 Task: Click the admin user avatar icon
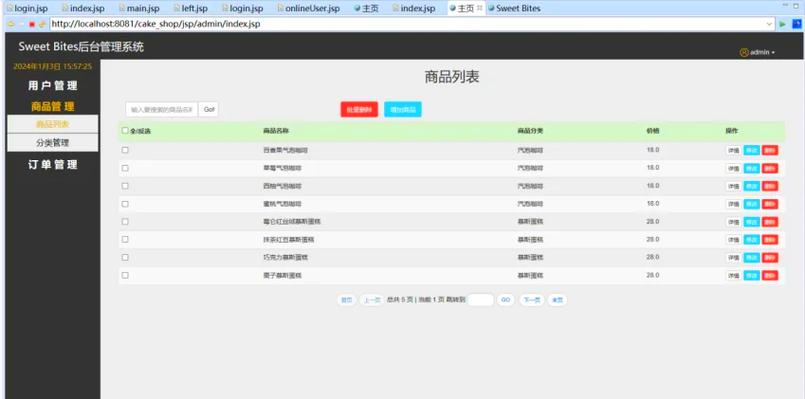click(744, 52)
